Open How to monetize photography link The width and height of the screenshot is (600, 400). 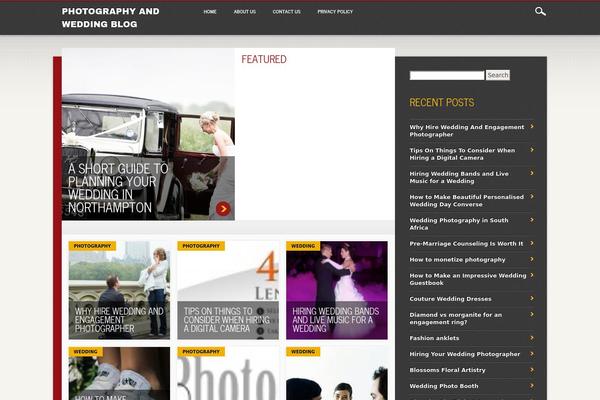coord(457,260)
